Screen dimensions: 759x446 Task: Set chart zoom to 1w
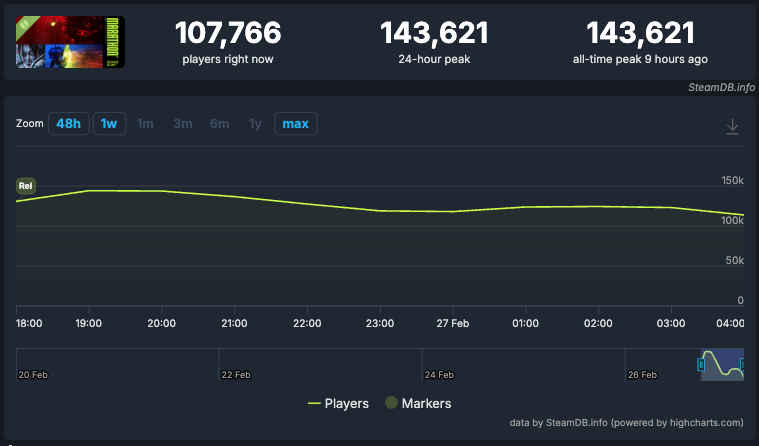point(109,124)
